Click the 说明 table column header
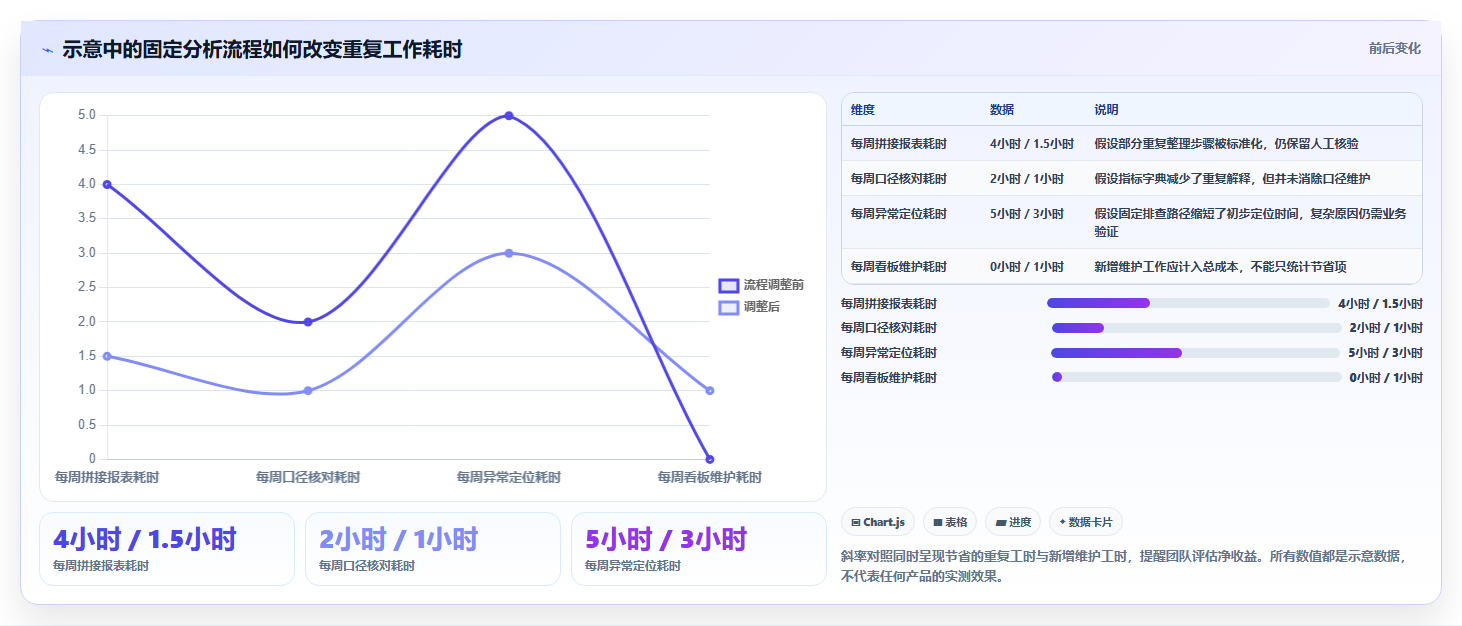1462x626 pixels. (1106, 110)
